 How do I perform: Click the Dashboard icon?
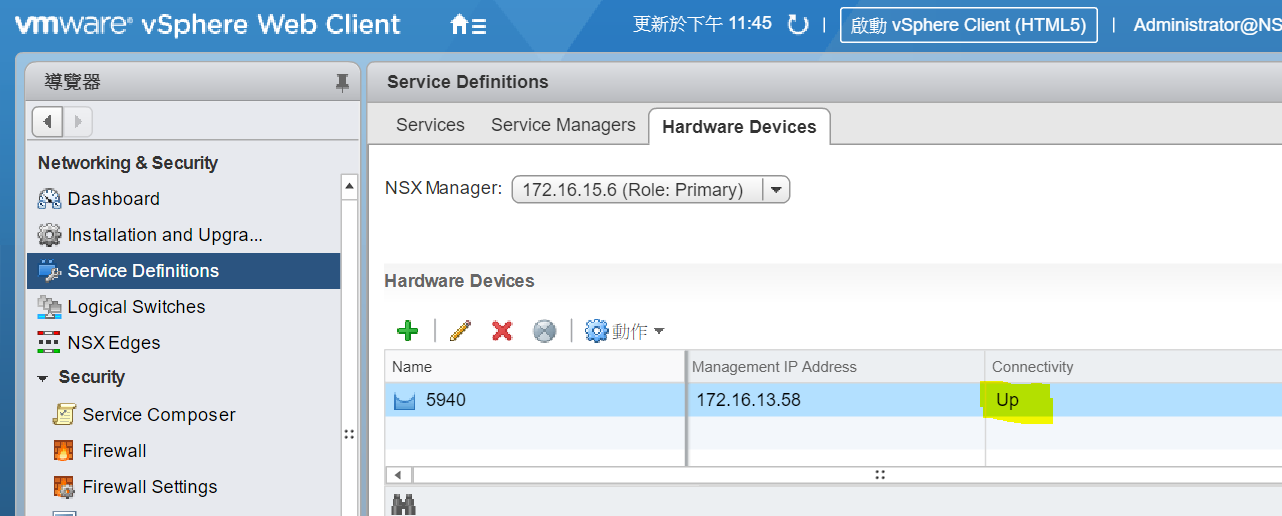pyautogui.click(x=49, y=199)
